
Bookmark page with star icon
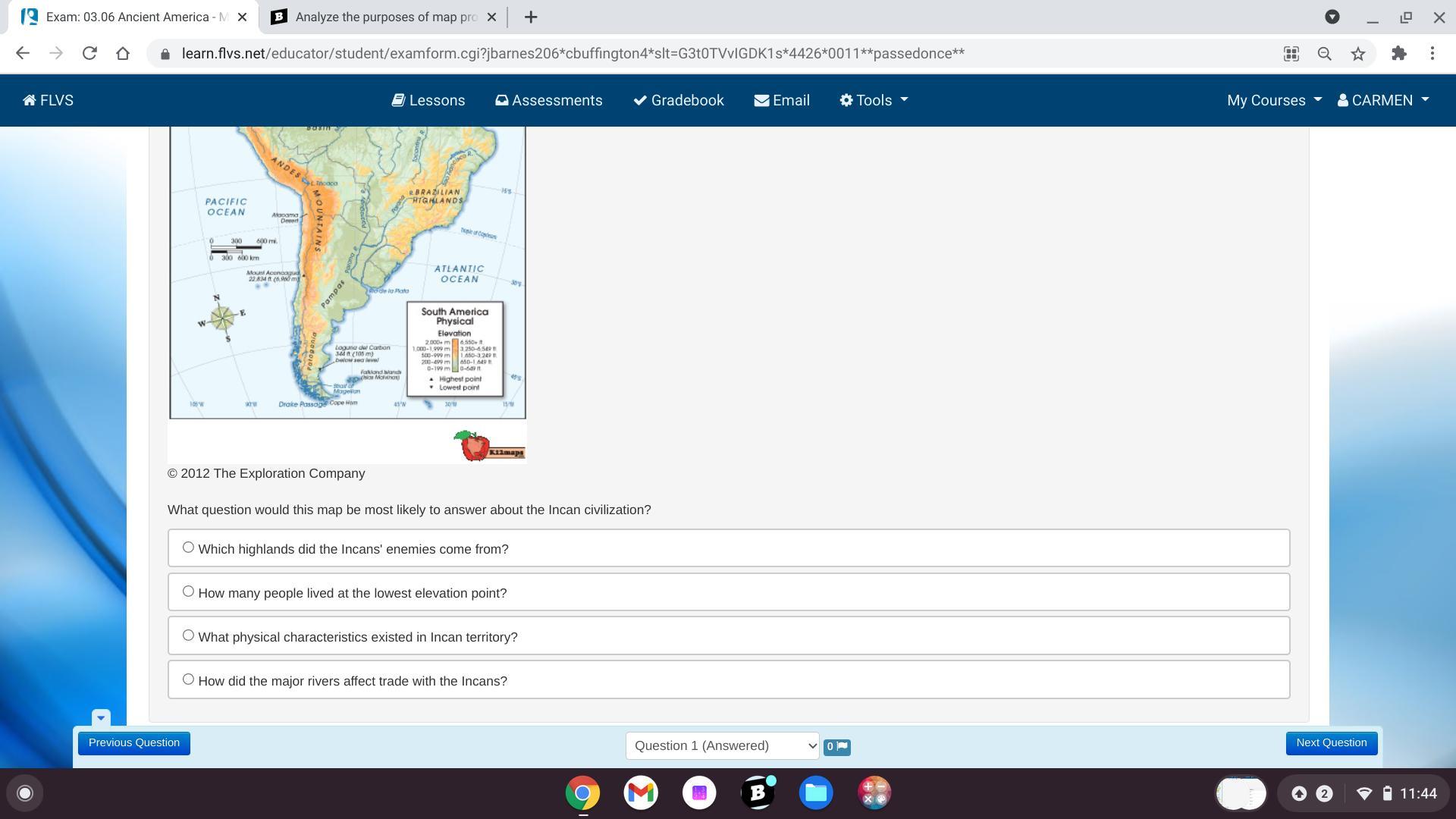coord(1357,54)
